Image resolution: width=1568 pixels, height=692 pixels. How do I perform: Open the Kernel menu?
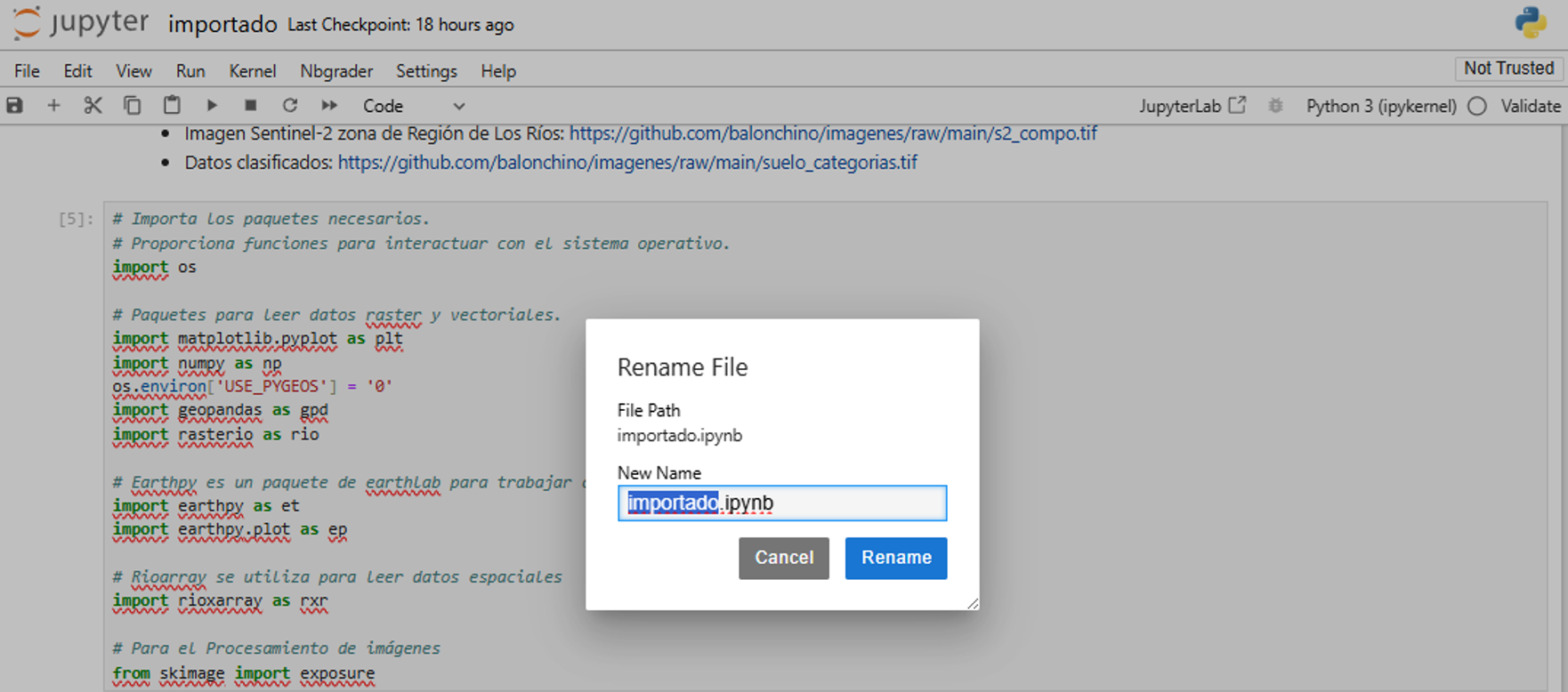(x=252, y=71)
